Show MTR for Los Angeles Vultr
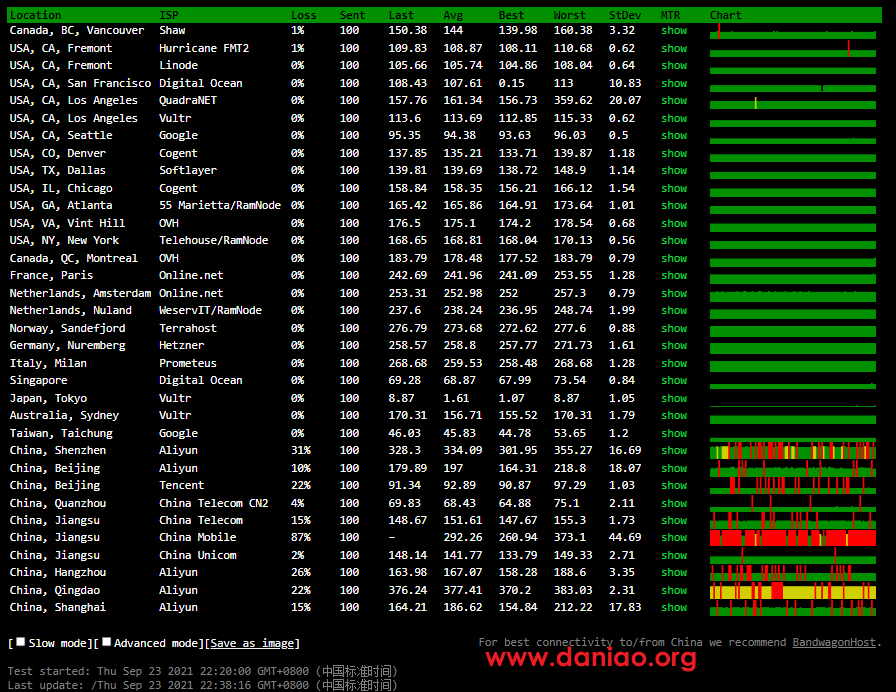Image resolution: width=896 pixels, height=692 pixels. (x=674, y=118)
